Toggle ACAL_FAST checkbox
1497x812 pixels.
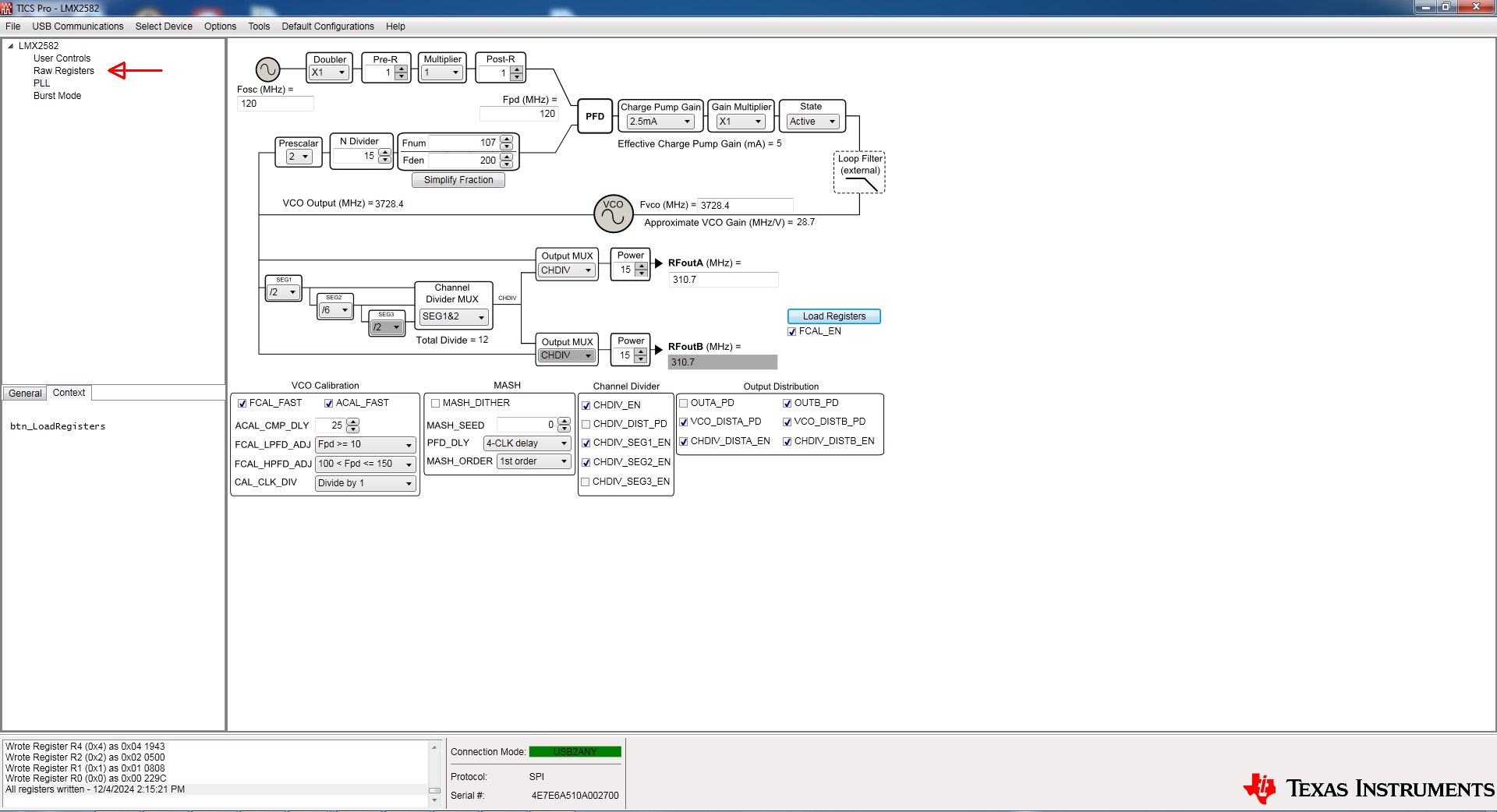[x=329, y=404]
